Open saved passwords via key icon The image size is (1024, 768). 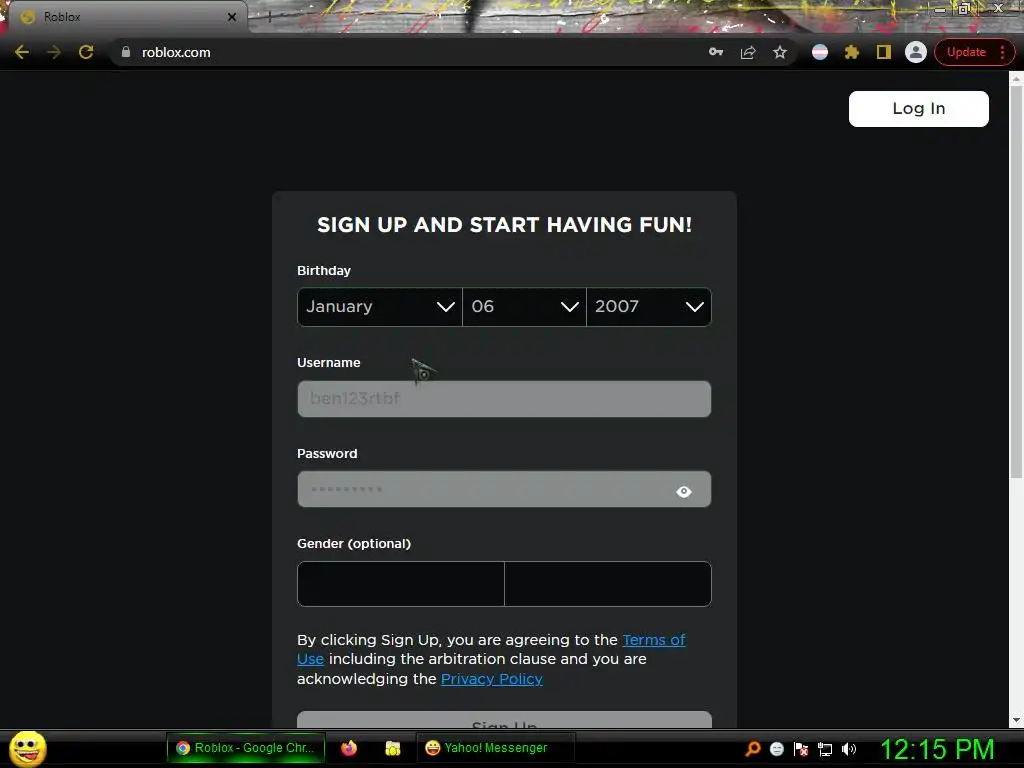point(716,52)
